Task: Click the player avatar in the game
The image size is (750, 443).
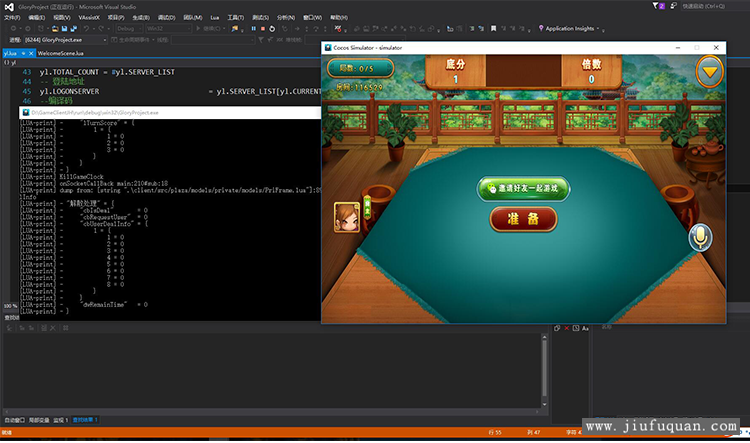Action: coord(347,217)
